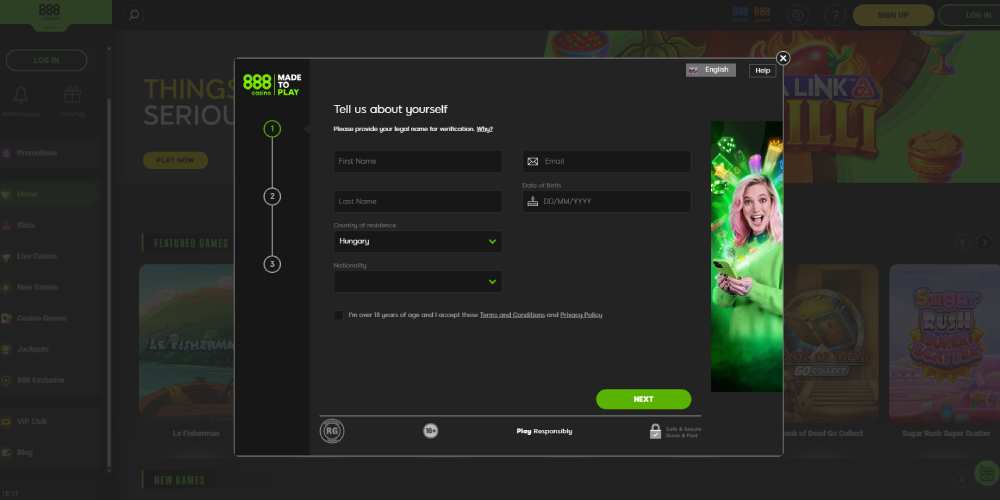Click the SIGN UP button in header

click(893, 15)
